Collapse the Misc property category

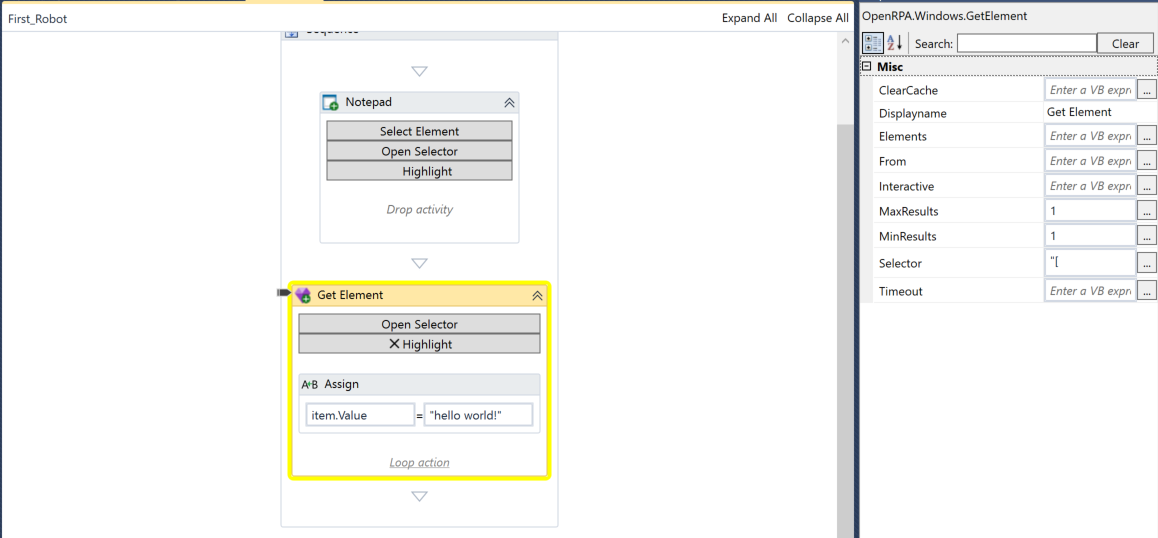[866, 67]
